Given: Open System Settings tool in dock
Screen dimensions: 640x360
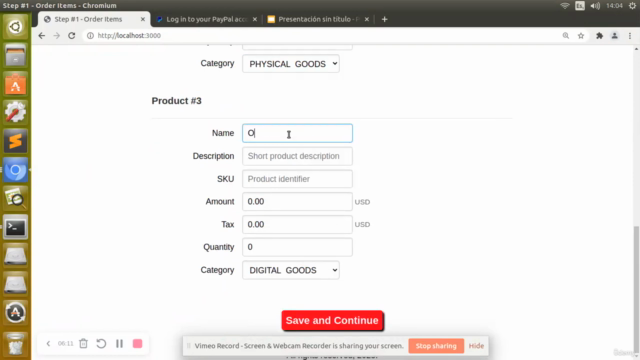Looking at the screenshot, I should coord(16,113).
